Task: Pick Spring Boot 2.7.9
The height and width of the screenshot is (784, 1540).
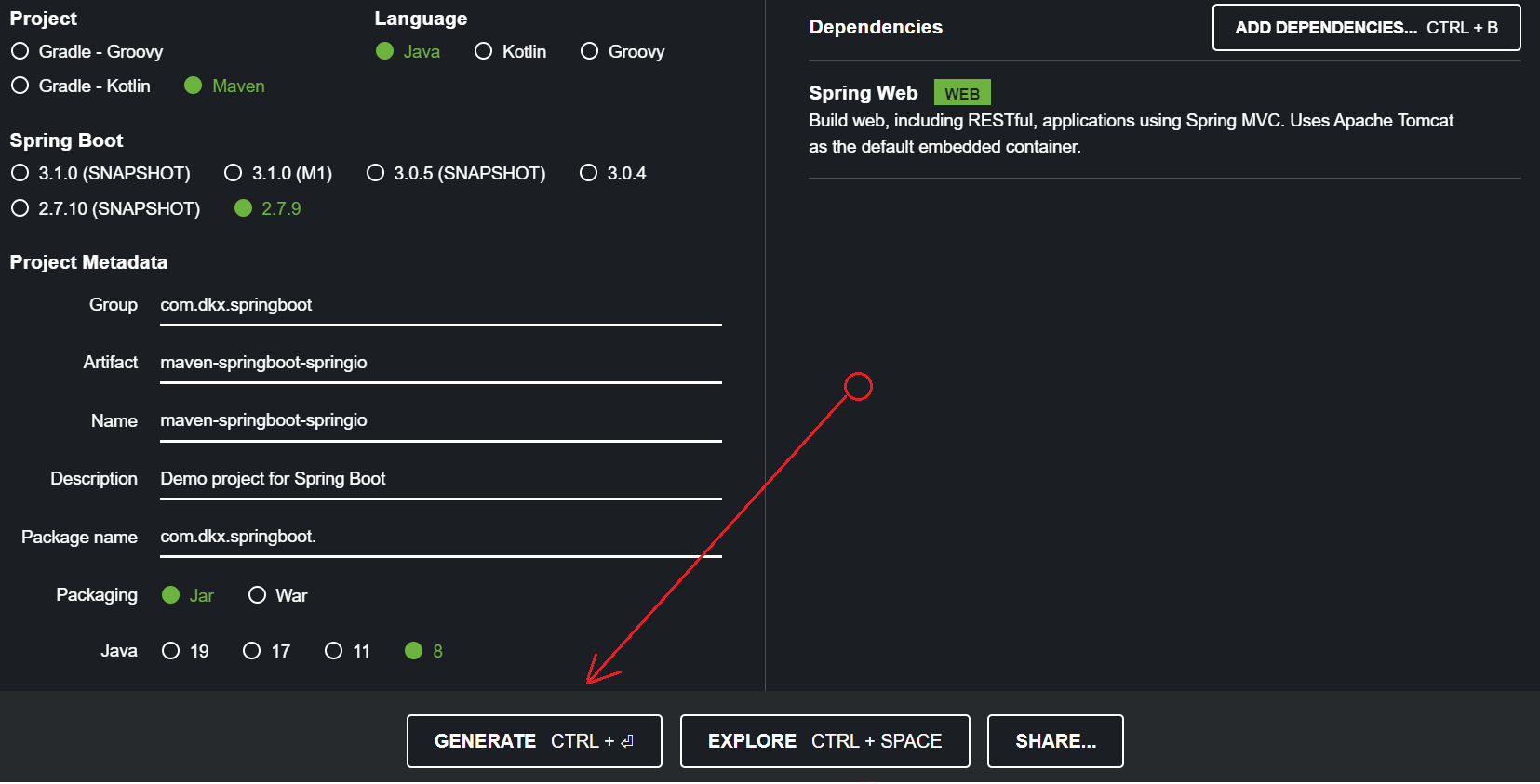Action: point(267,208)
